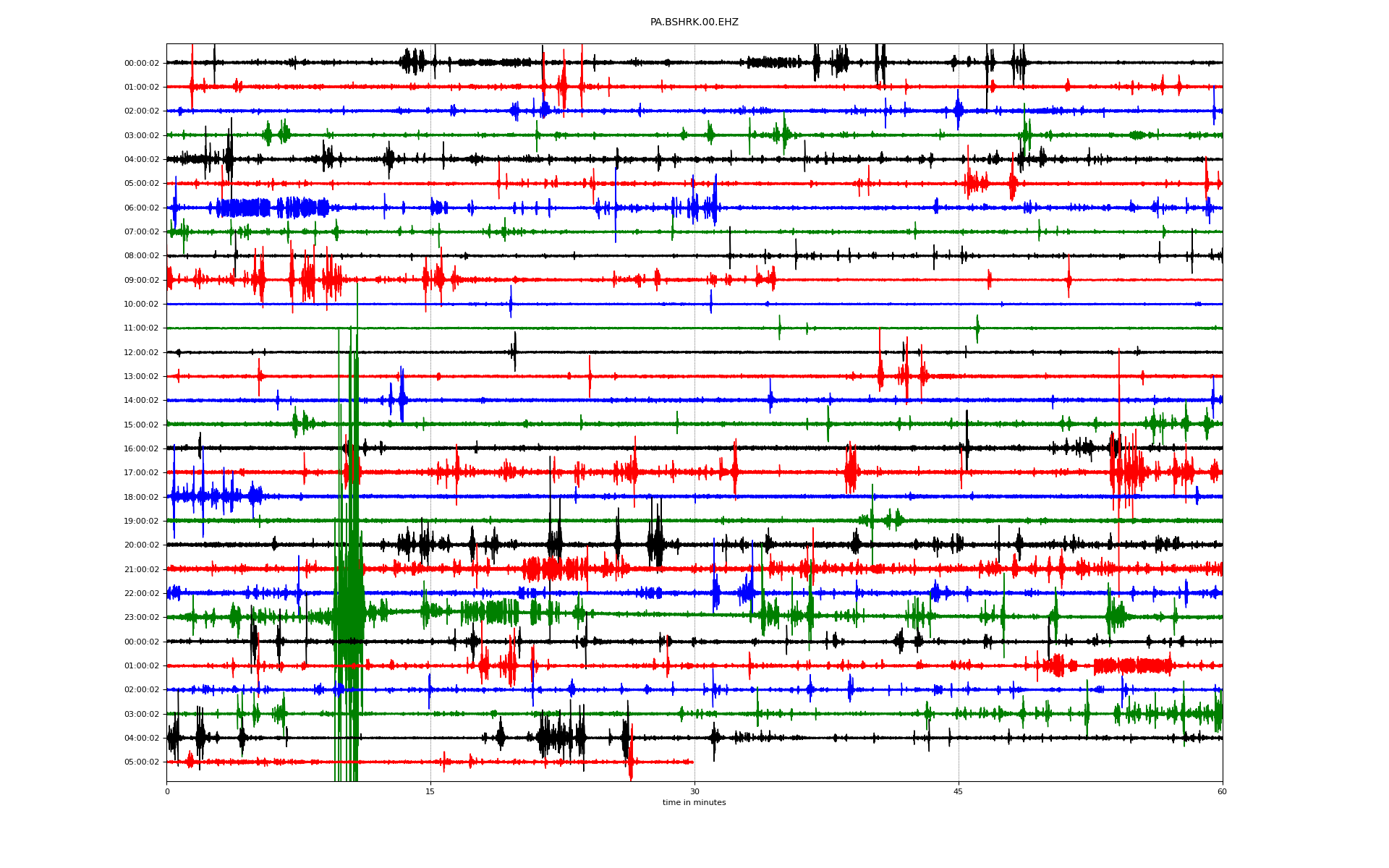Click the 60 tick on the x-axis

click(1222, 791)
